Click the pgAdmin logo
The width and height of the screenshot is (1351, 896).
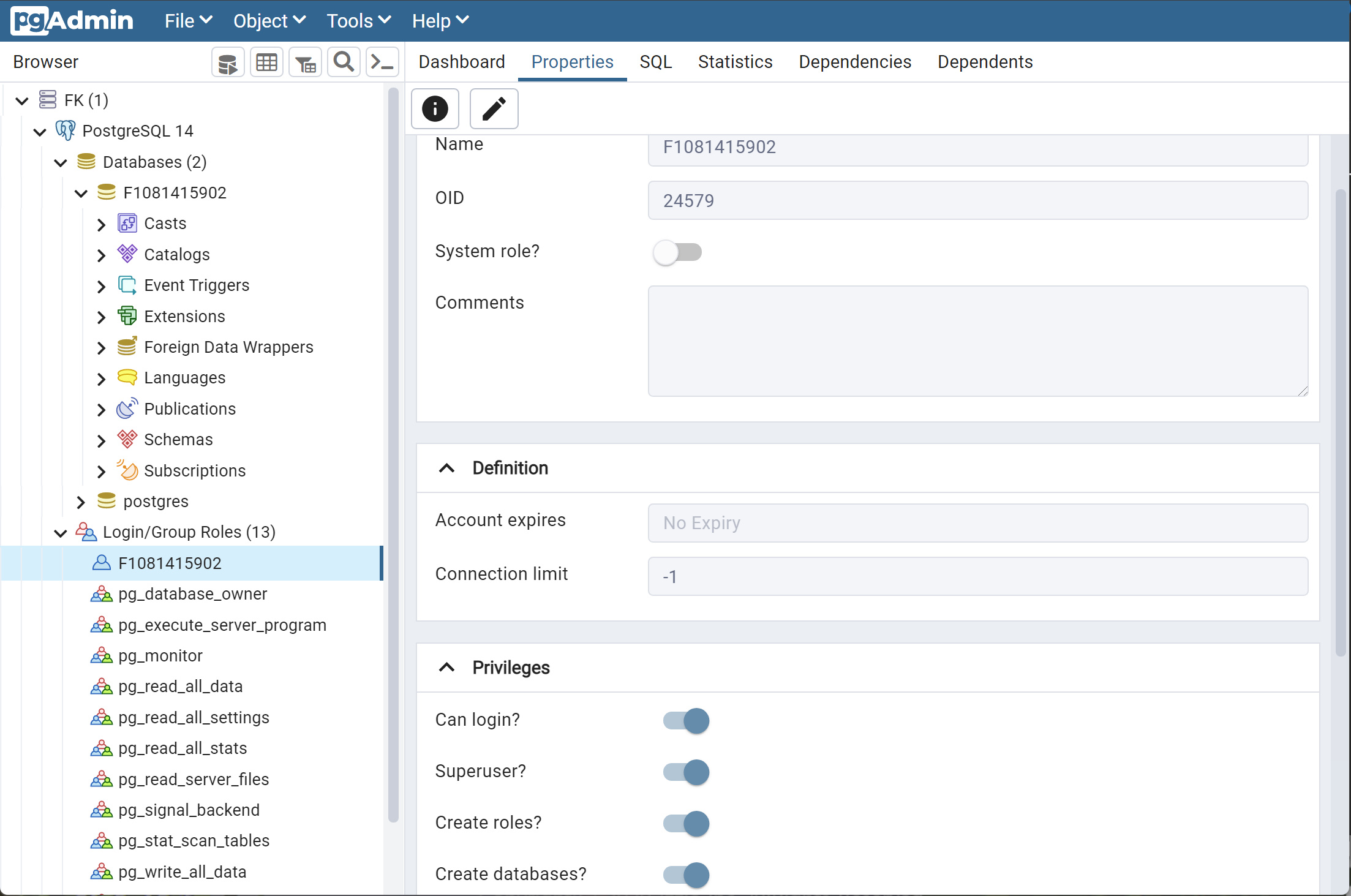tap(72, 21)
